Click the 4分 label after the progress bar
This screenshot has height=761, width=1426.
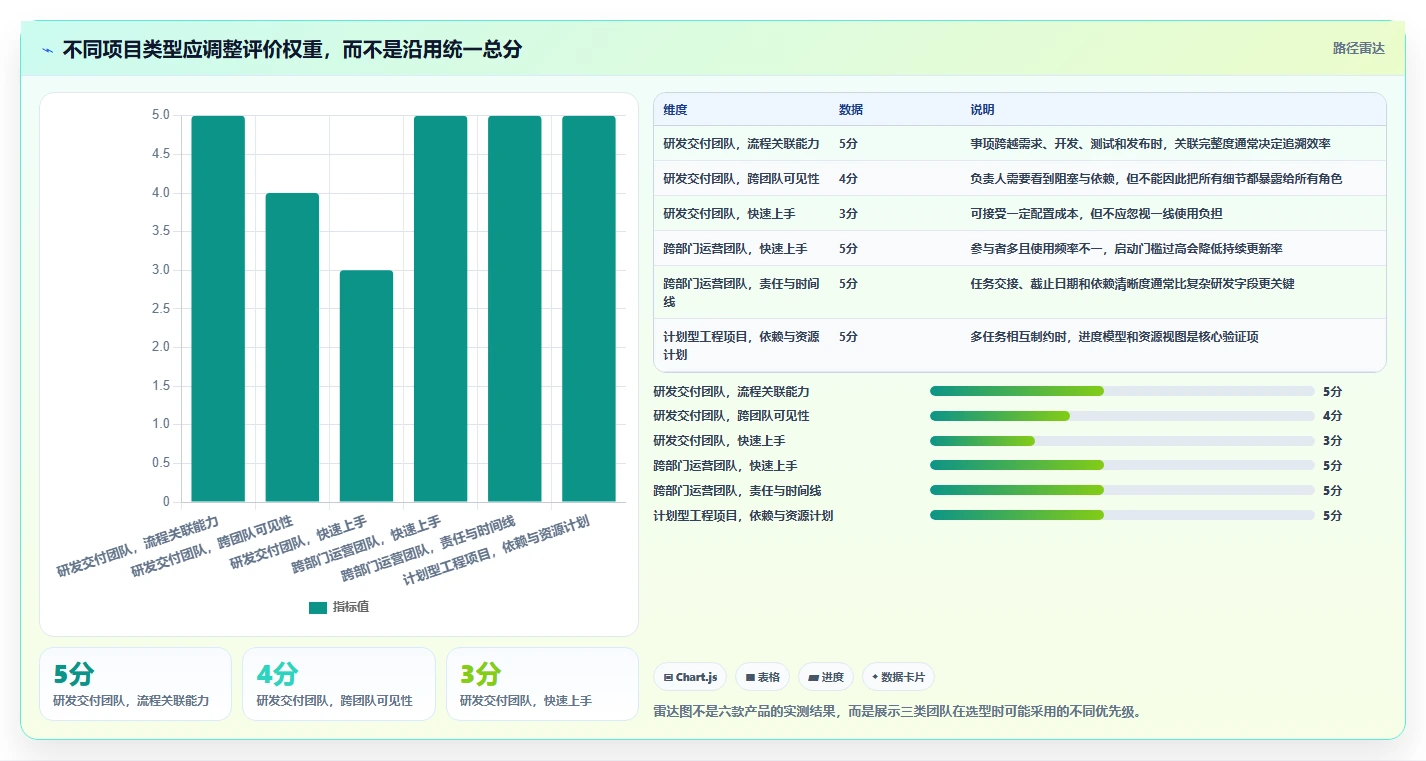point(1332,416)
